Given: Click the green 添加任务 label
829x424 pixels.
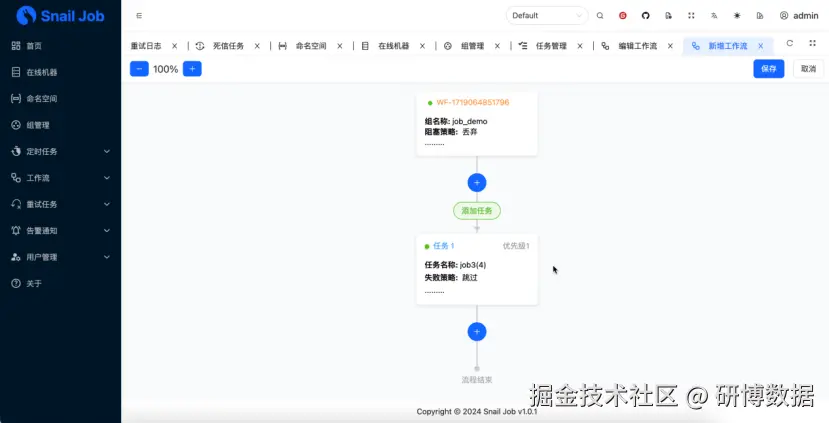Looking at the screenshot, I should click(x=477, y=210).
